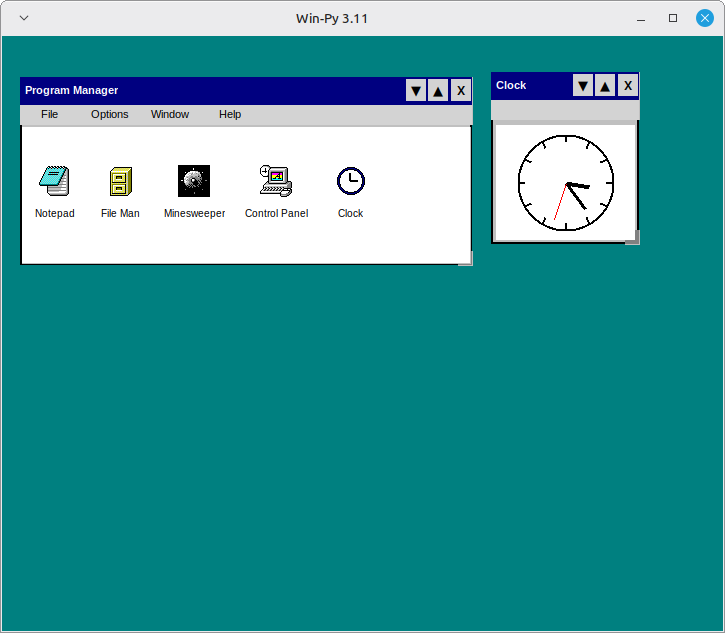This screenshot has height=633, width=725.
Task: Click the Clock window resize grip
Action: (x=632, y=237)
